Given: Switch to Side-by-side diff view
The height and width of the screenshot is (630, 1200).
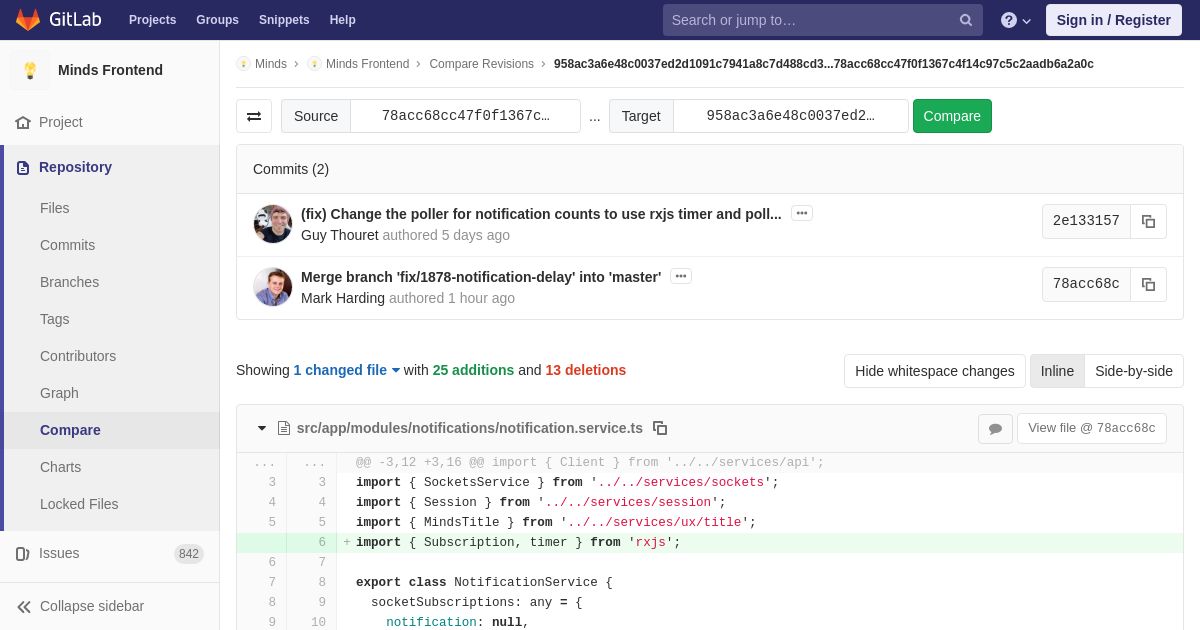Looking at the screenshot, I should (1133, 371).
